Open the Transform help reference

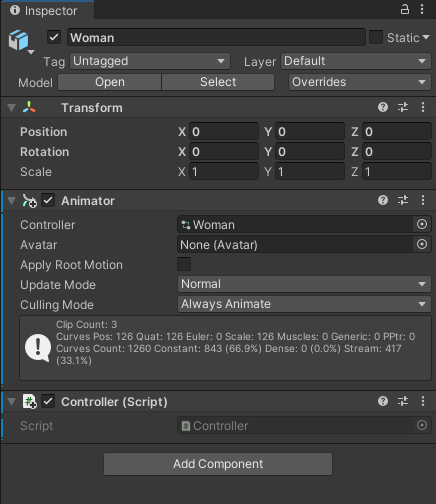pos(383,107)
